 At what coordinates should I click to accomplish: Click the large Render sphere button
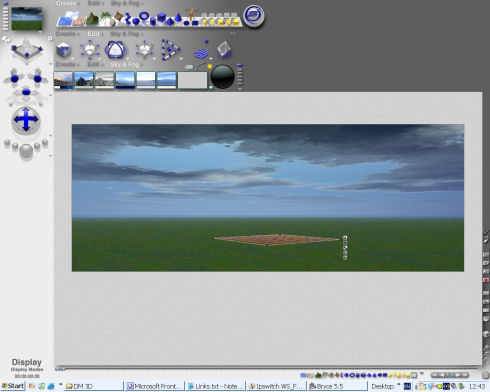click(26, 151)
